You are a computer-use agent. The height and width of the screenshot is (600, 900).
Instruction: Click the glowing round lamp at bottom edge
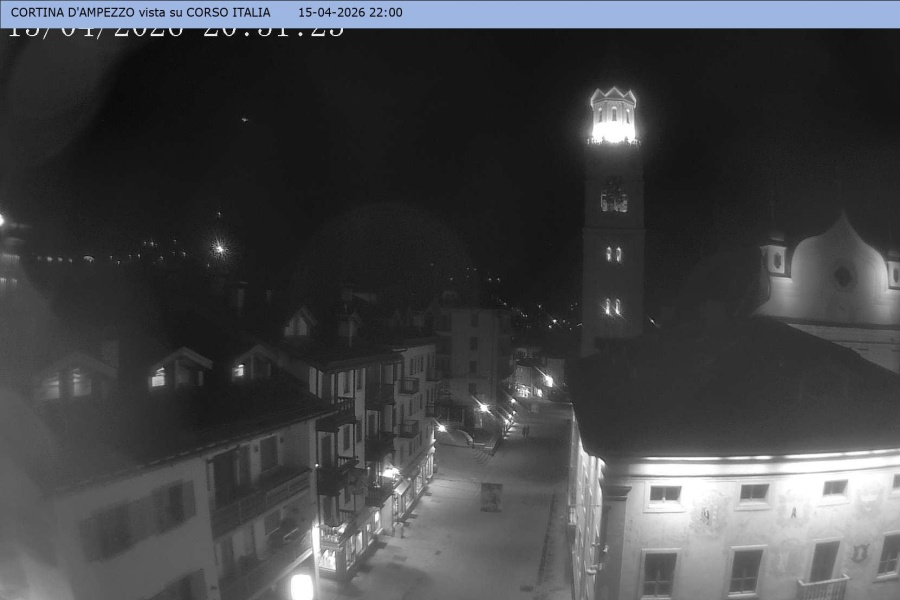tap(302, 587)
